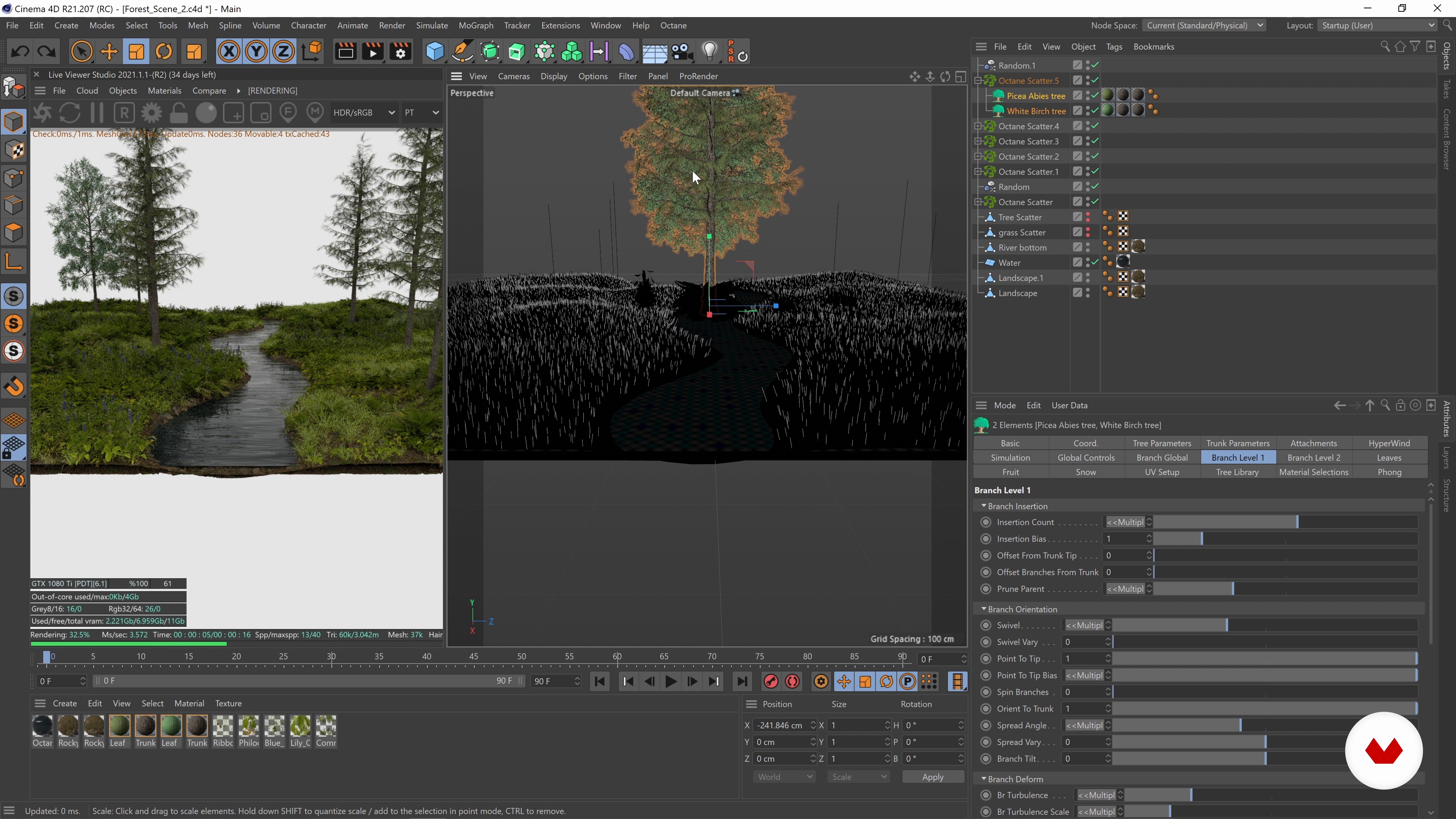Collapse Branch Orientation section
The image size is (1456, 819).
point(984,609)
